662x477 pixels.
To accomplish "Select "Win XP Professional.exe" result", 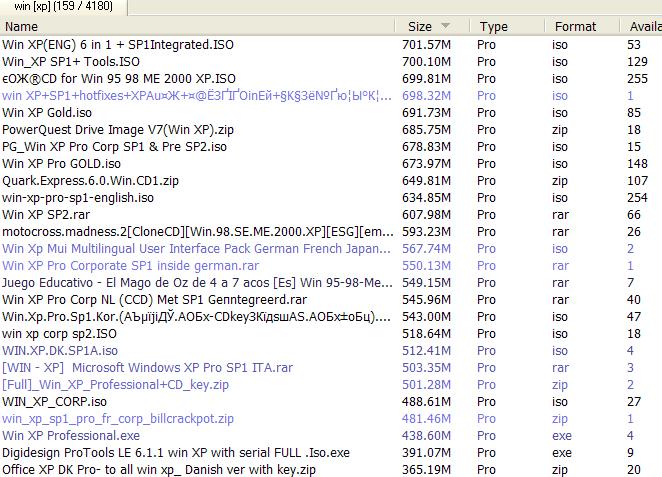I will (x=71, y=436).
